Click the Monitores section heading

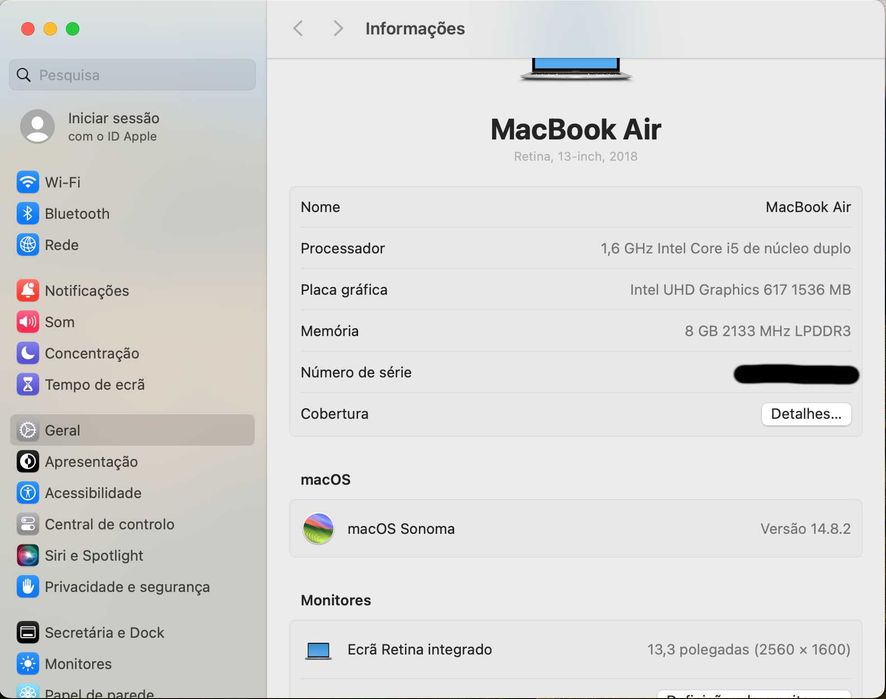[336, 600]
